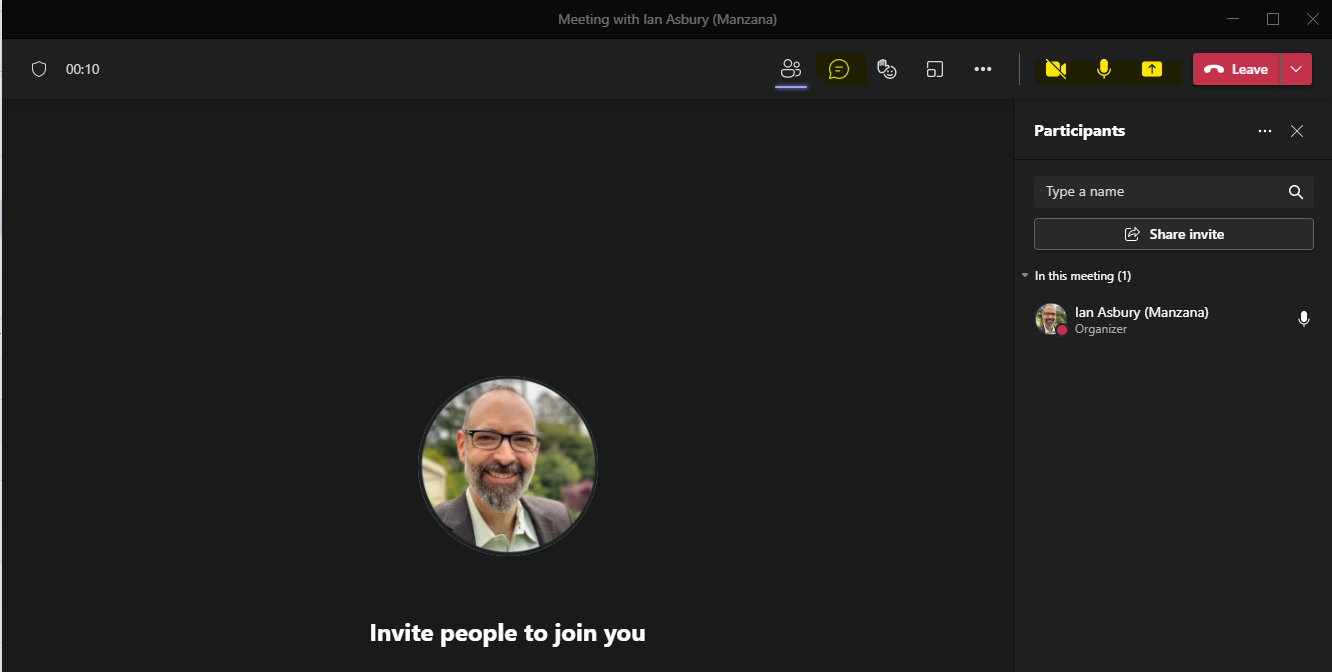Click the Type a name field
Image resolution: width=1332 pixels, height=672 pixels.
(1160, 192)
